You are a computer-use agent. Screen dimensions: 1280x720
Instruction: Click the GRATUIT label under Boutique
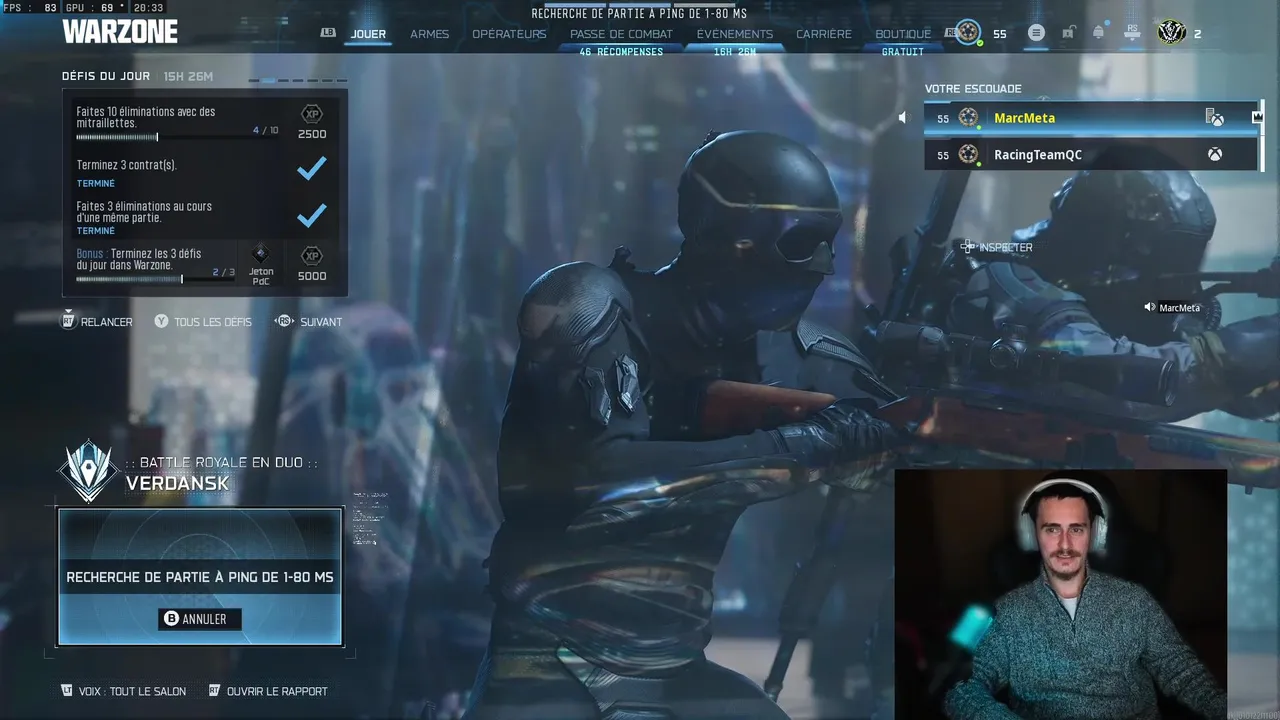(903, 52)
